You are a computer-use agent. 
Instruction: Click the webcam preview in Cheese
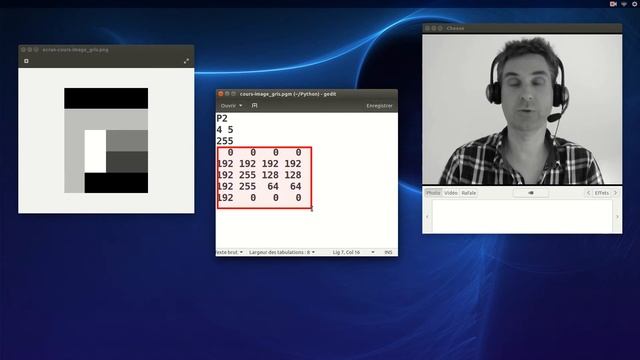click(522, 109)
